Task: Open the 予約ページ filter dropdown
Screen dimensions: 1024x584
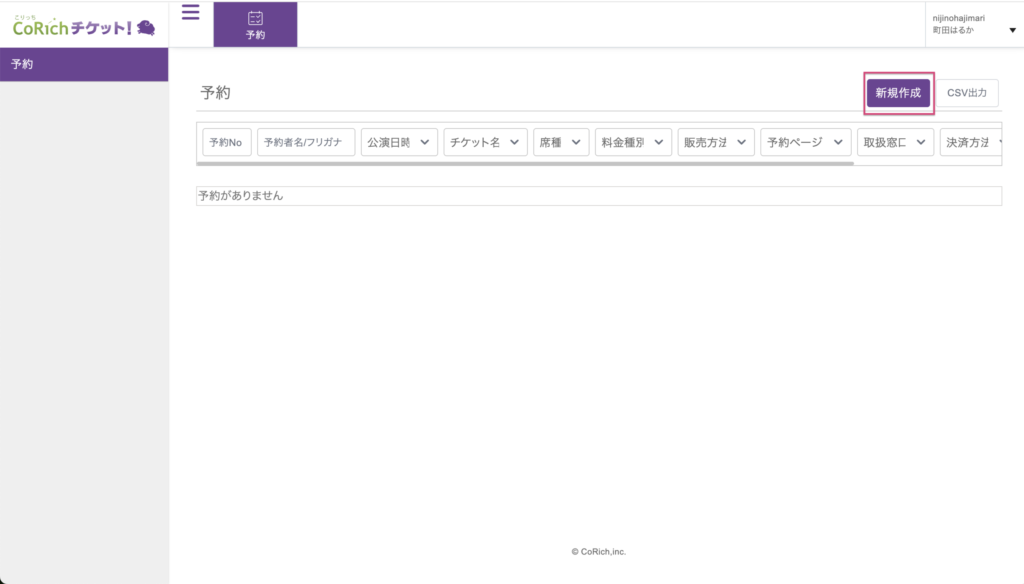Action: [x=806, y=143]
